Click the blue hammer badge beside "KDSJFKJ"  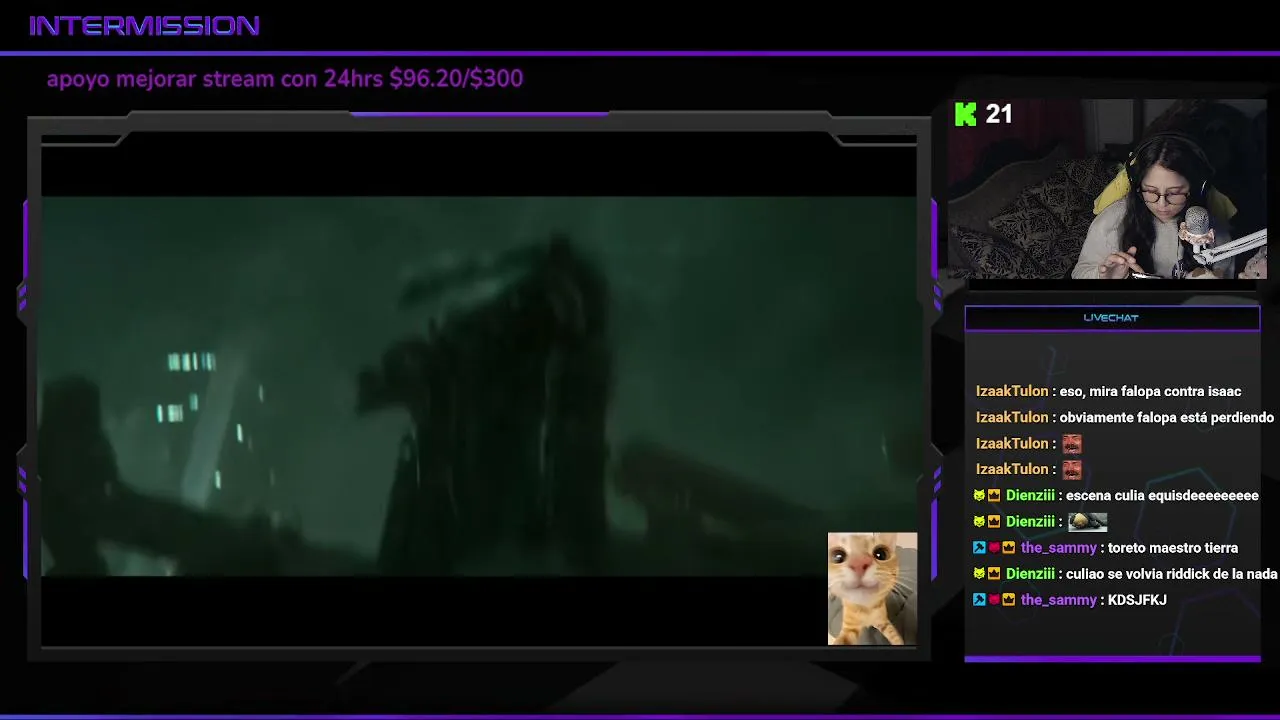point(979,600)
